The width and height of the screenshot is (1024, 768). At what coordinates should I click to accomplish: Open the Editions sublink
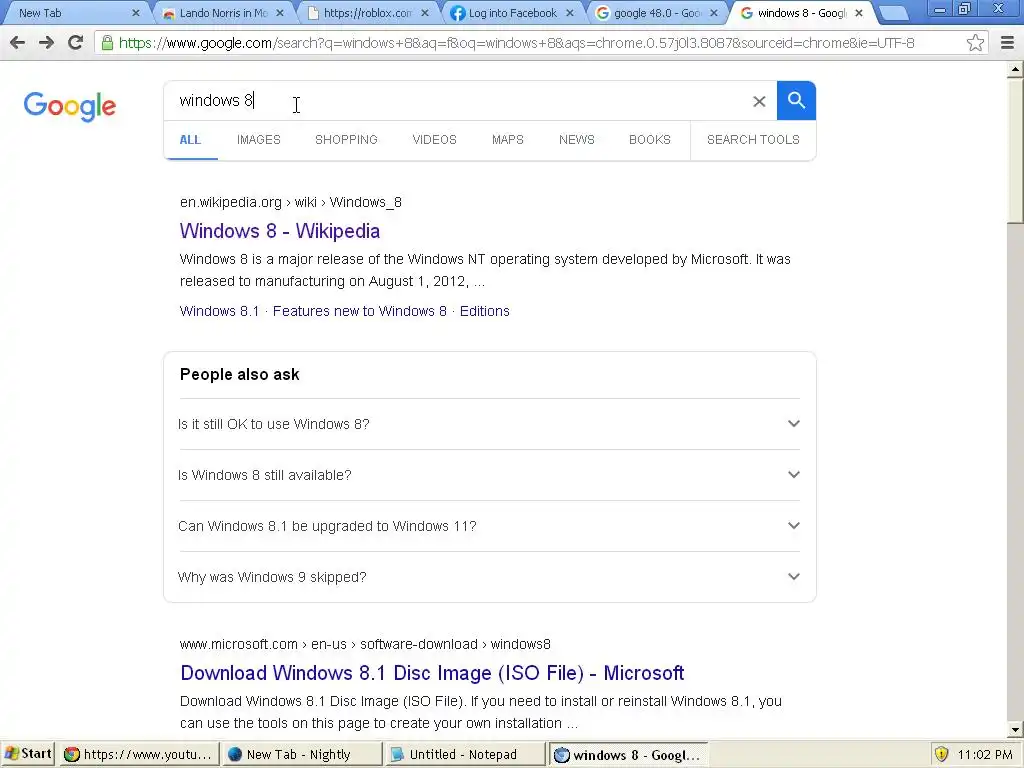(485, 311)
